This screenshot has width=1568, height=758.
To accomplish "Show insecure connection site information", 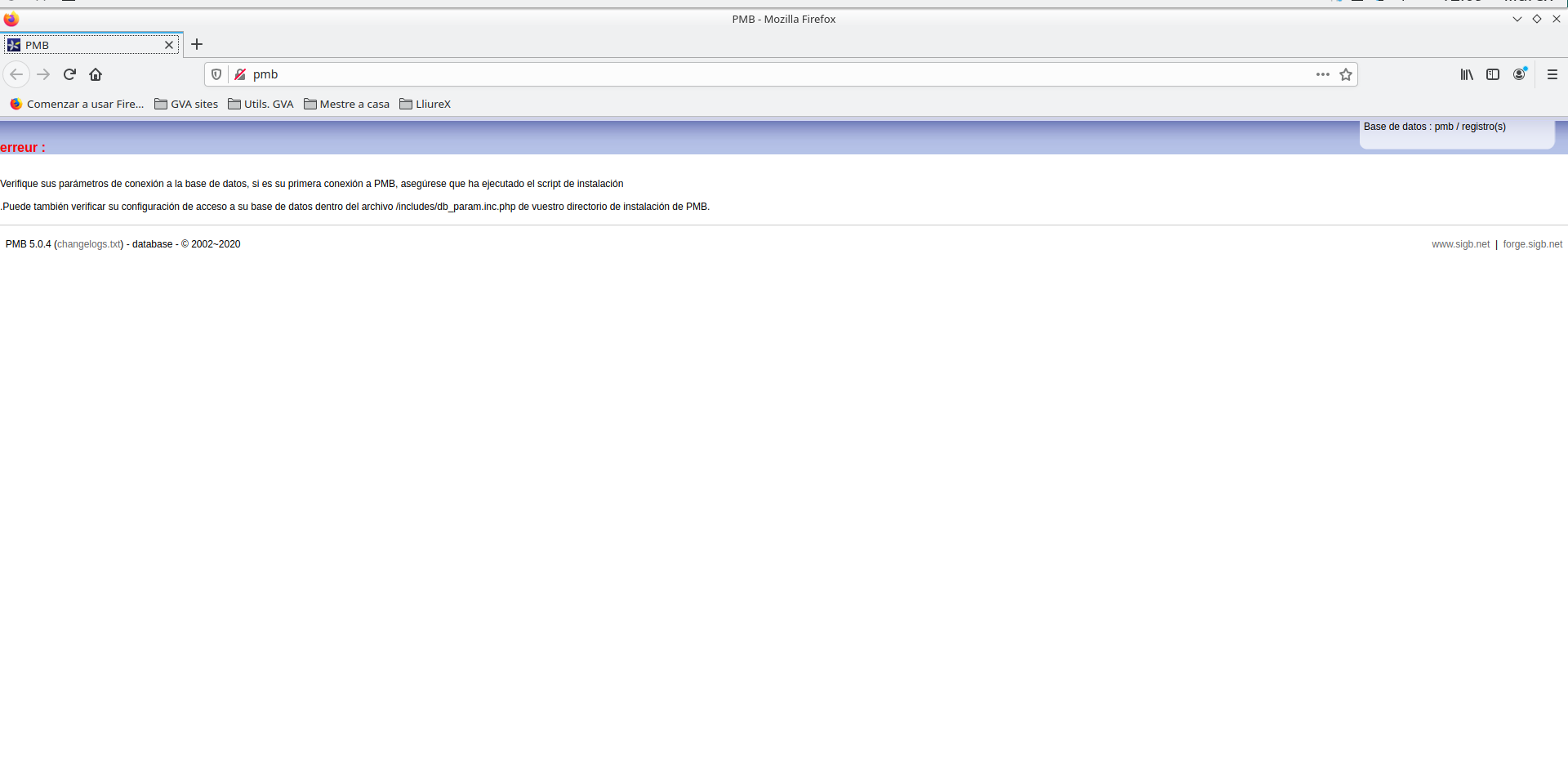I will pyautogui.click(x=240, y=74).
